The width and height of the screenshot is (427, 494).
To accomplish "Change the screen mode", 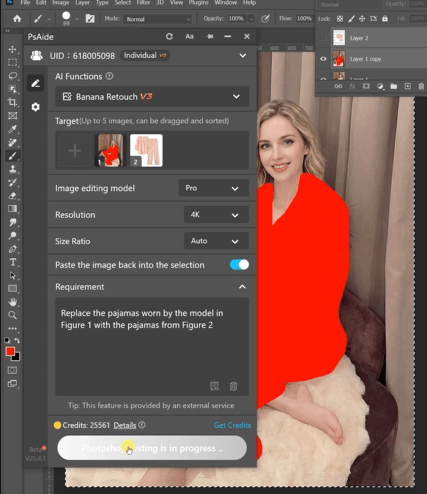I will [x=13, y=384].
